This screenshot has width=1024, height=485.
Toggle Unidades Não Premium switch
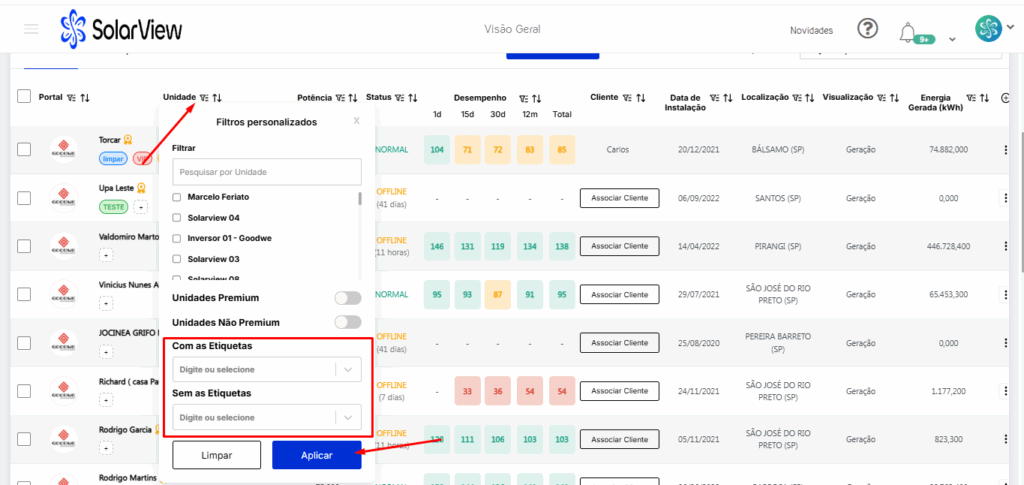click(x=347, y=322)
